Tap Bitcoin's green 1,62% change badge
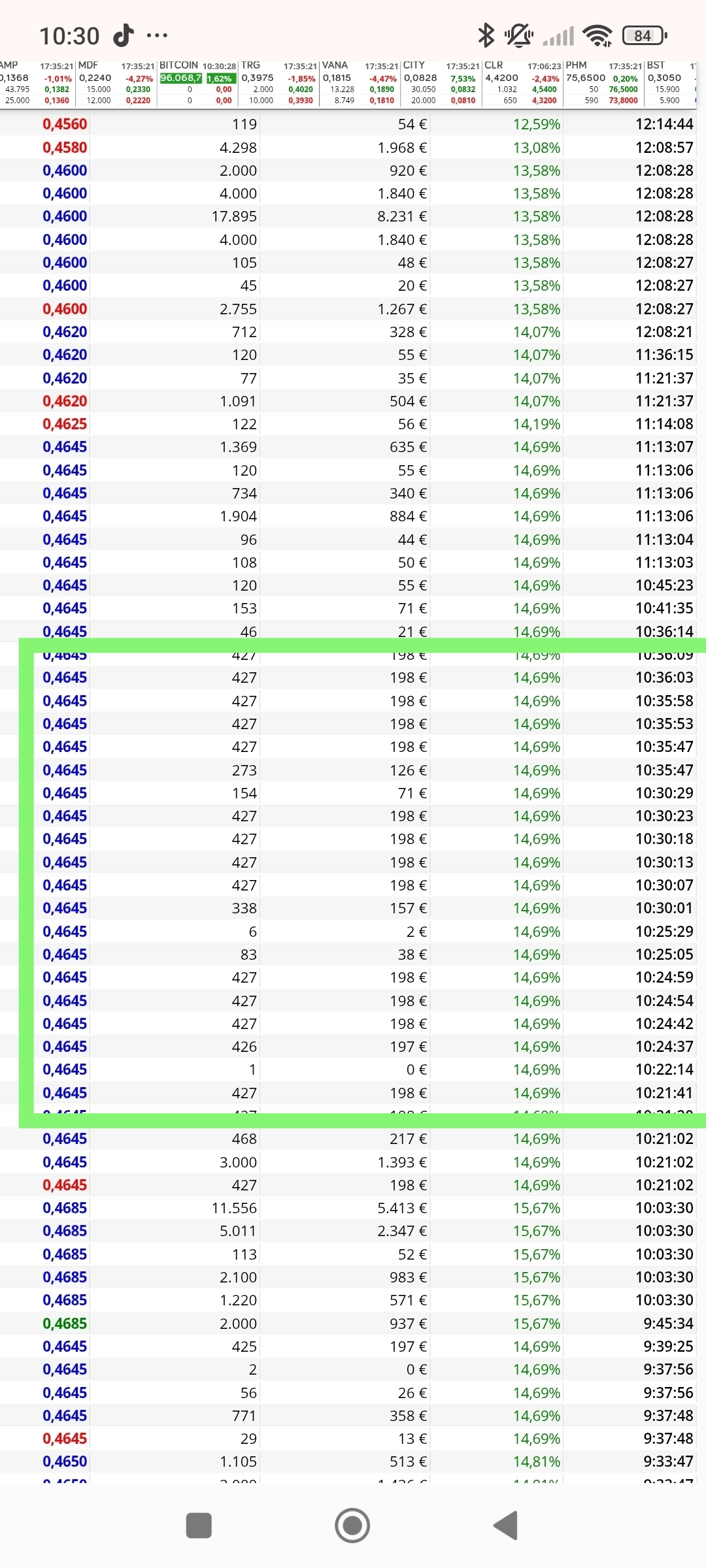 point(220,78)
